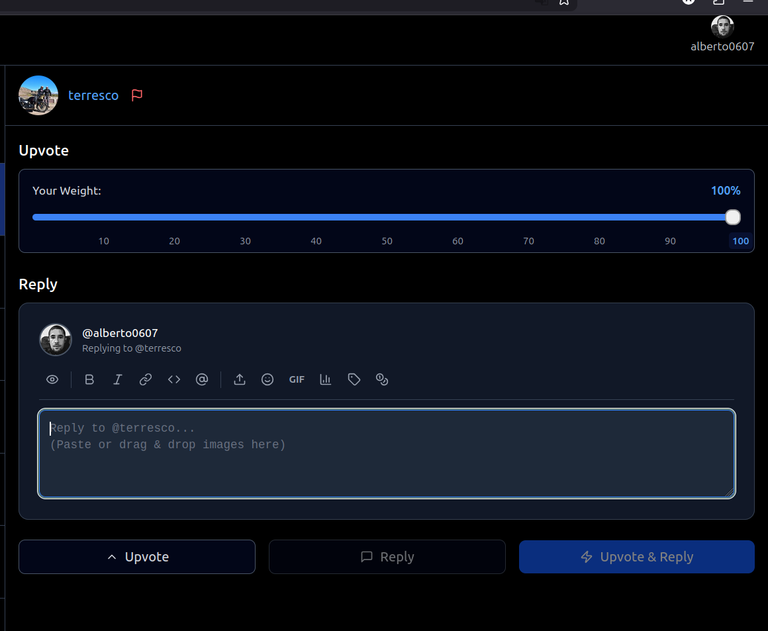Set vote weight to 50 on the scale

pyautogui.click(x=387, y=241)
